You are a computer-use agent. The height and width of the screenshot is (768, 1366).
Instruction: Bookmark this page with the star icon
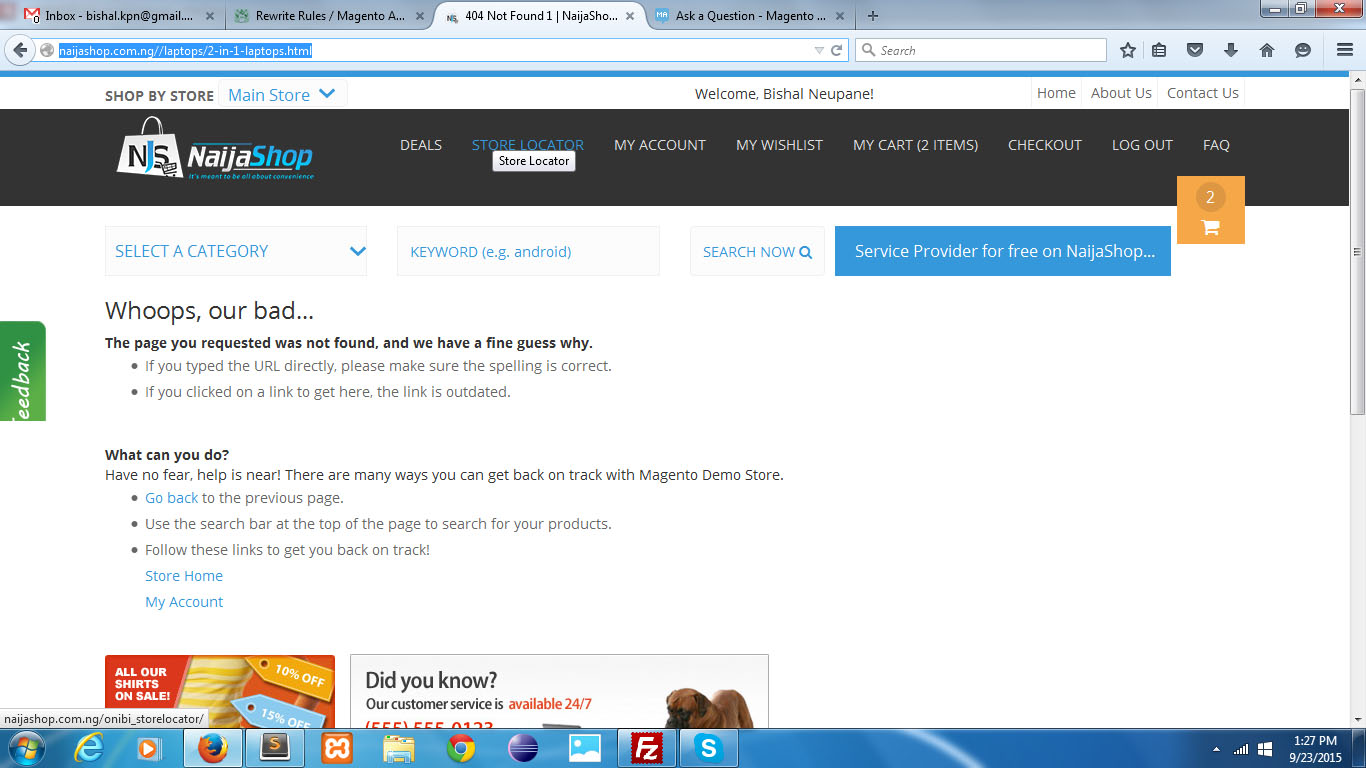tap(1128, 50)
